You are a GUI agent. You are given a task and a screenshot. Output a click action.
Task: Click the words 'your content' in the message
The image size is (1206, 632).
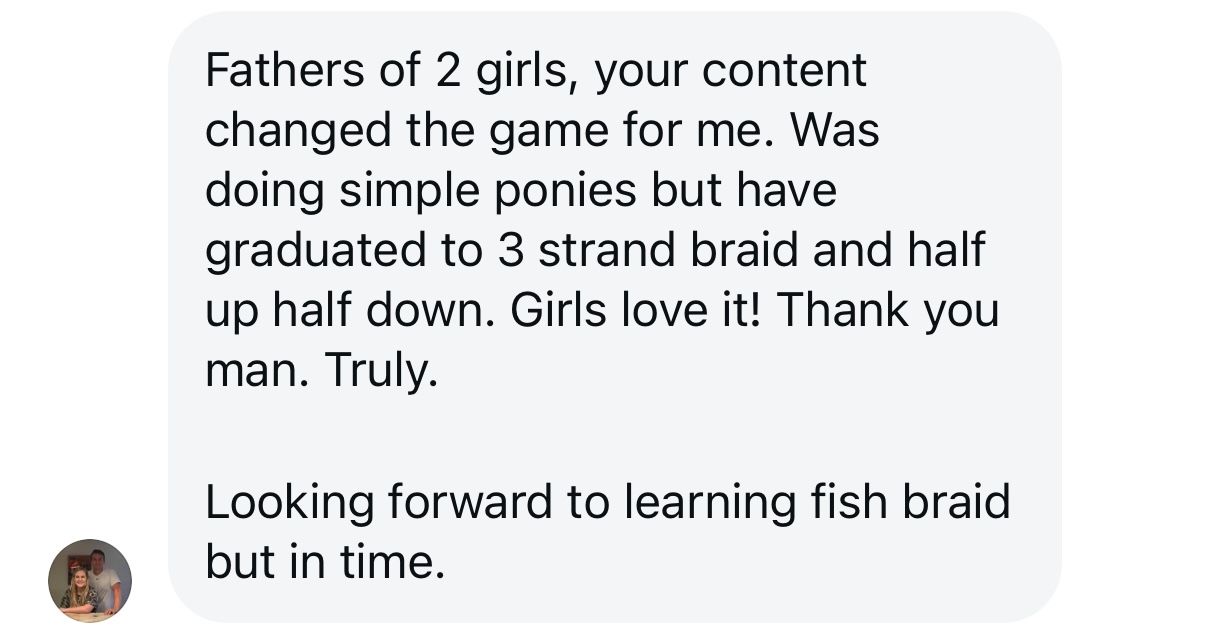(x=730, y=72)
